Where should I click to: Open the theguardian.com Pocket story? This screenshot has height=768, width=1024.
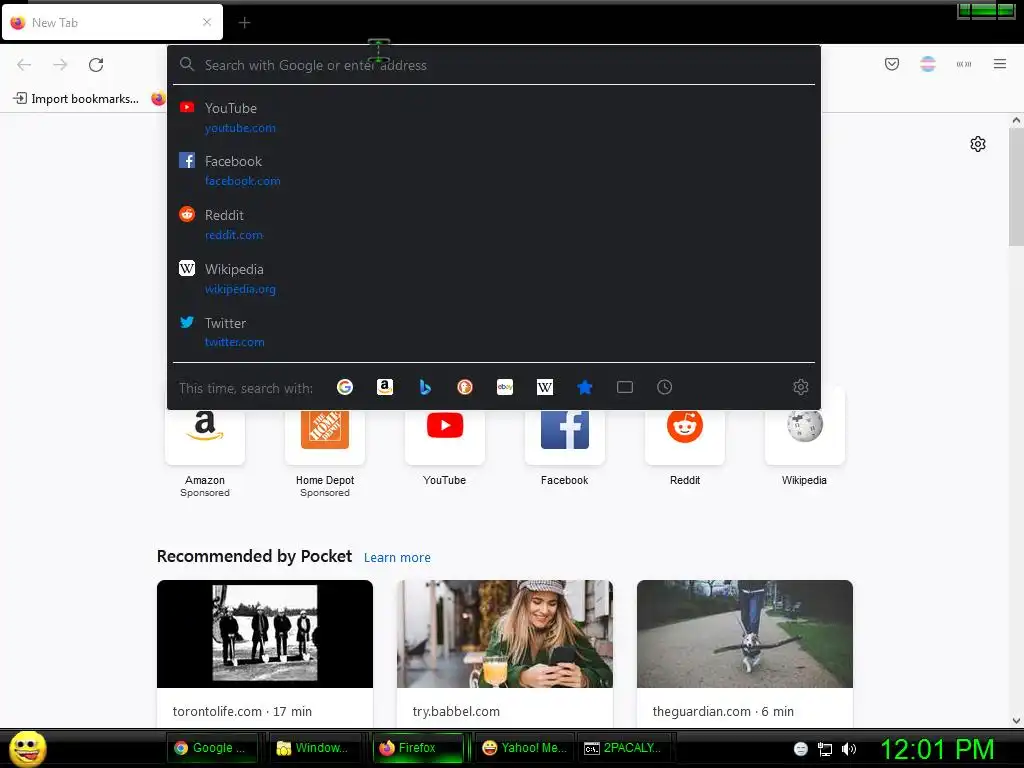pyautogui.click(x=744, y=653)
